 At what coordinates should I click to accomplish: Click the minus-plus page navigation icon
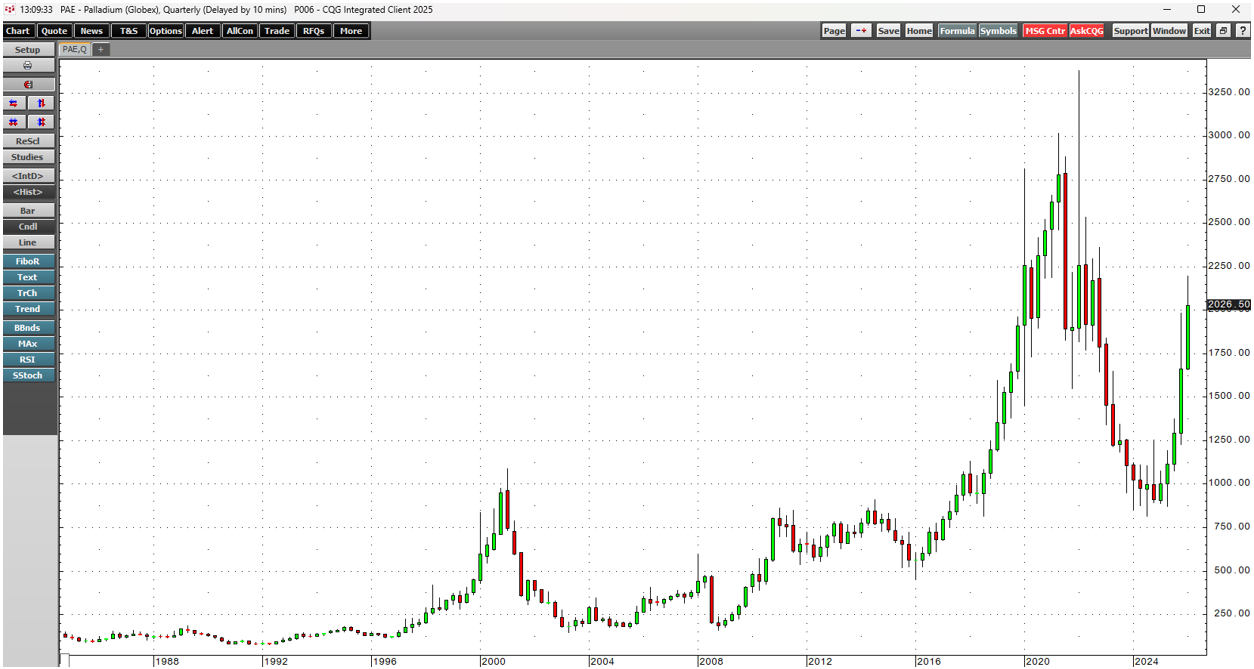point(861,31)
